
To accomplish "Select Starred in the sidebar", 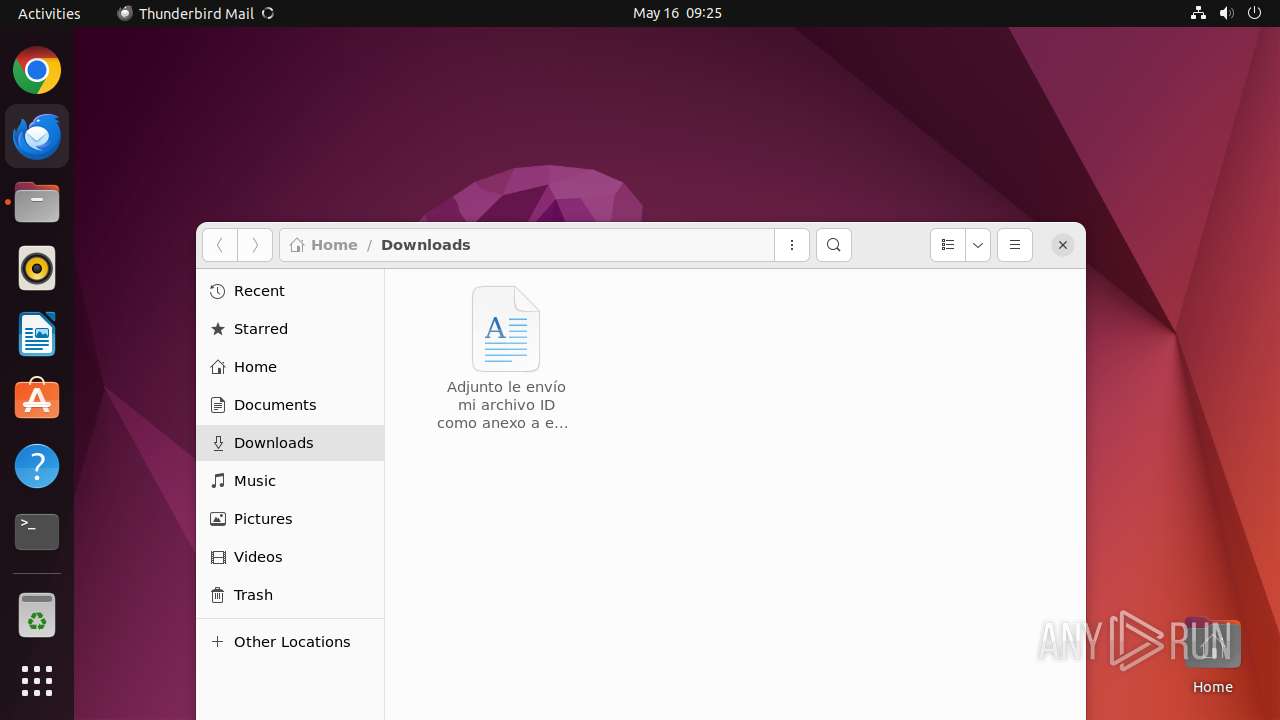I will [290, 329].
